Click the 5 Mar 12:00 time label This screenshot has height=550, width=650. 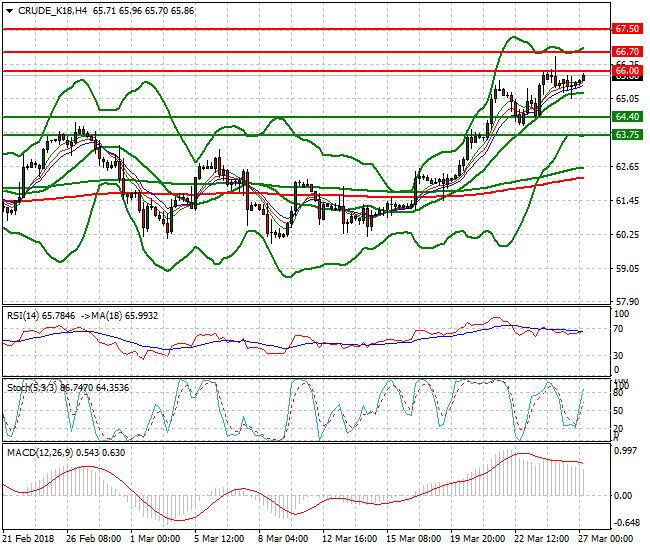tap(219, 539)
